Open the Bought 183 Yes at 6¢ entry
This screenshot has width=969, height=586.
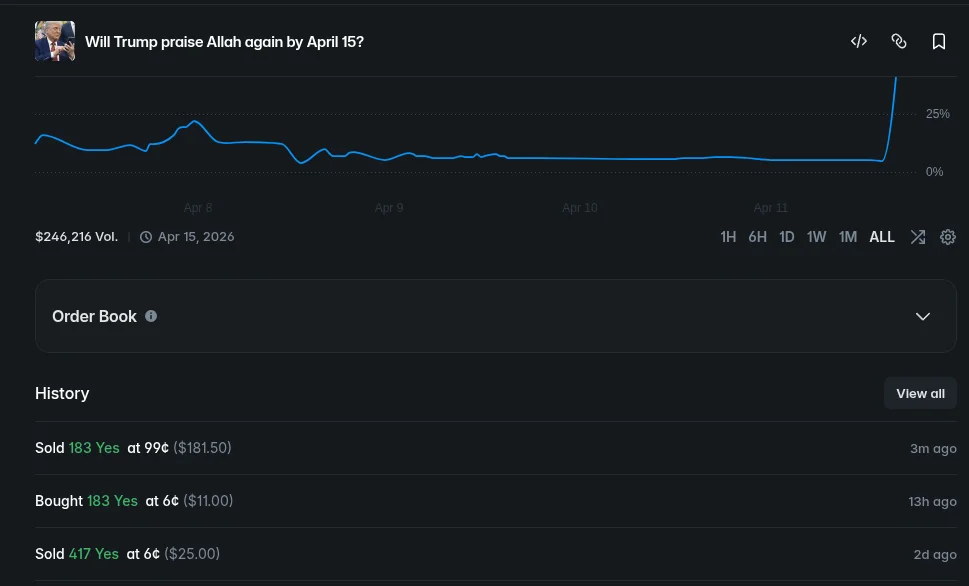click(133, 501)
